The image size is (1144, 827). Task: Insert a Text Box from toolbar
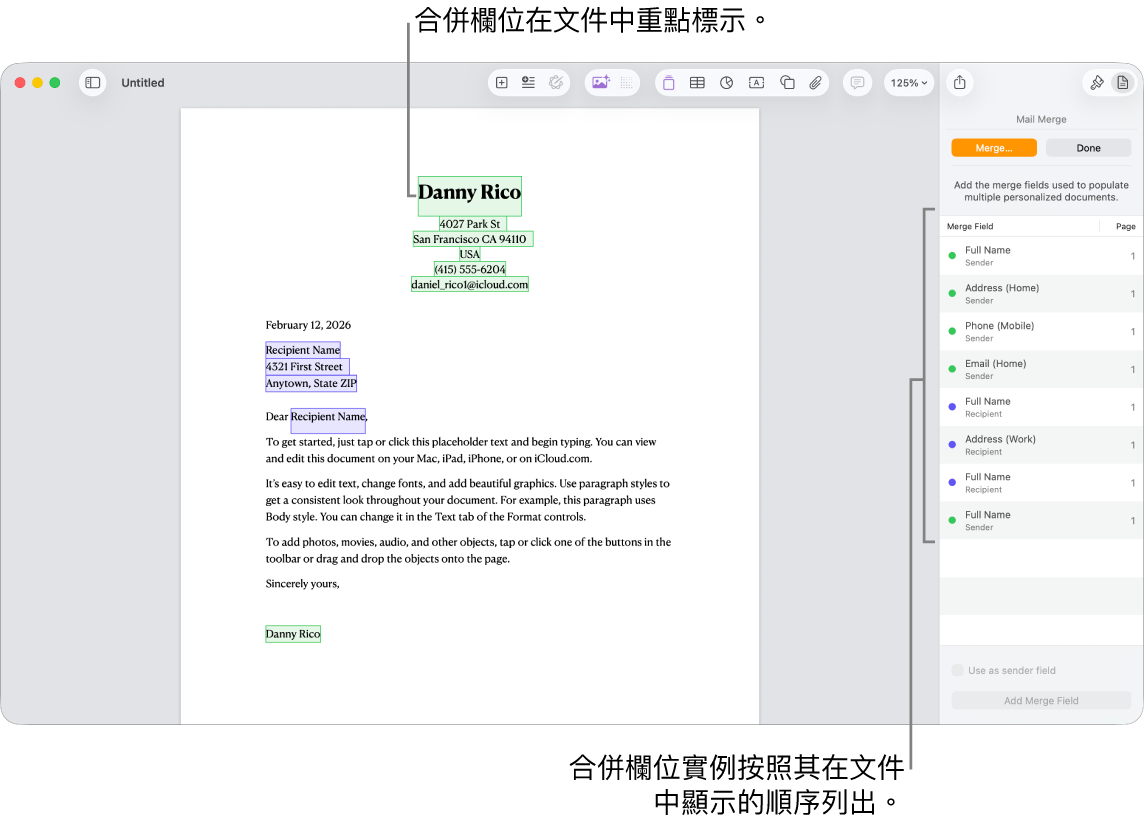pos(757,82)
